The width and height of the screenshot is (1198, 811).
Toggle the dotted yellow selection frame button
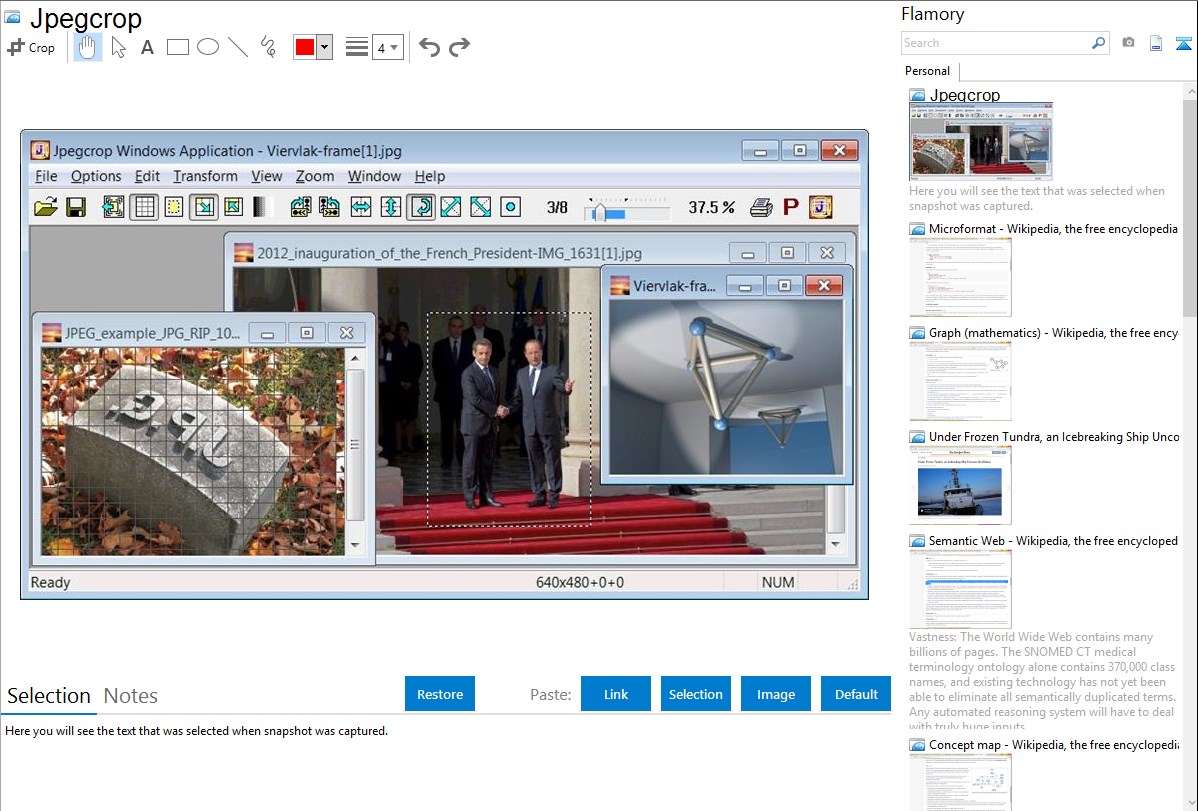(173, 207)
